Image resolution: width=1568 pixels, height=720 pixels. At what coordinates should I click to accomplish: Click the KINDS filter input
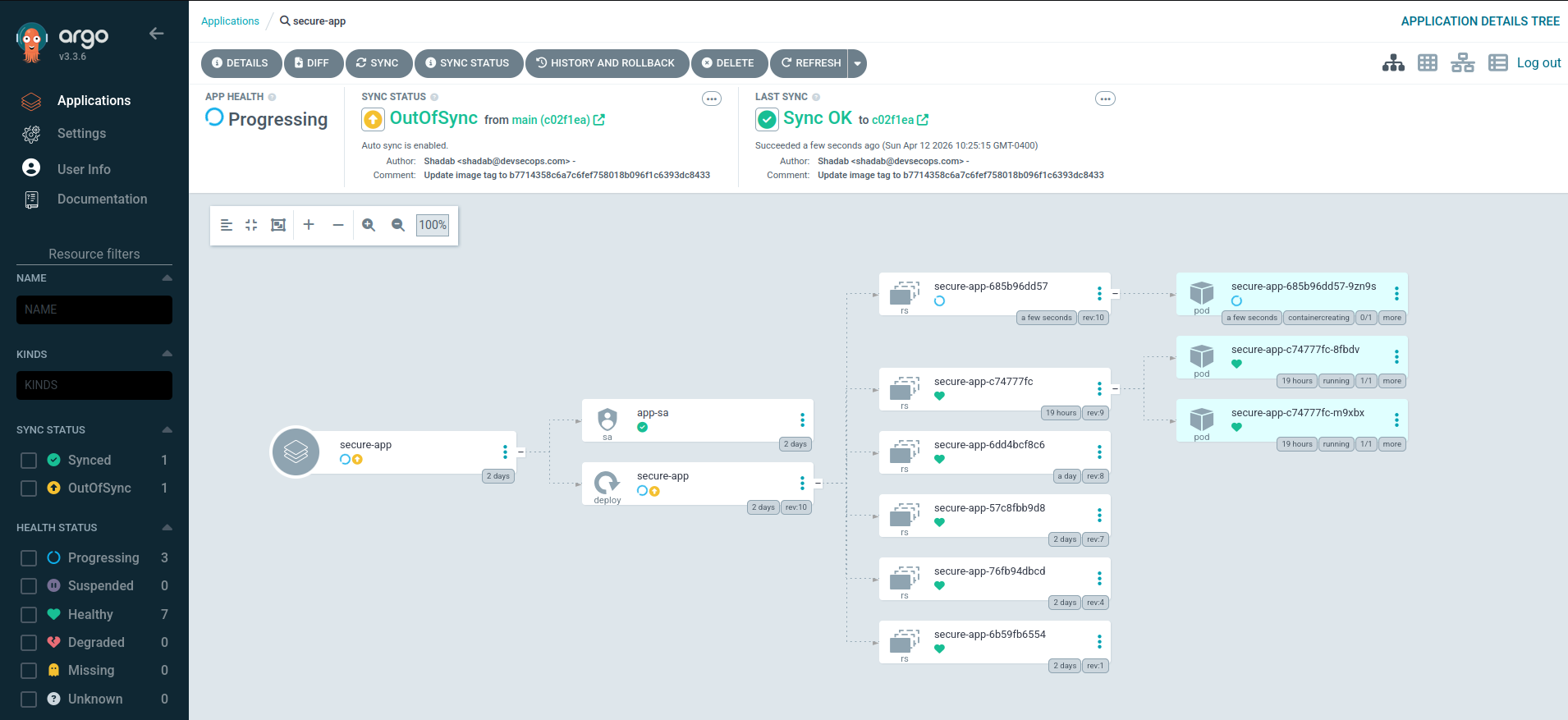tap(94, 385)
